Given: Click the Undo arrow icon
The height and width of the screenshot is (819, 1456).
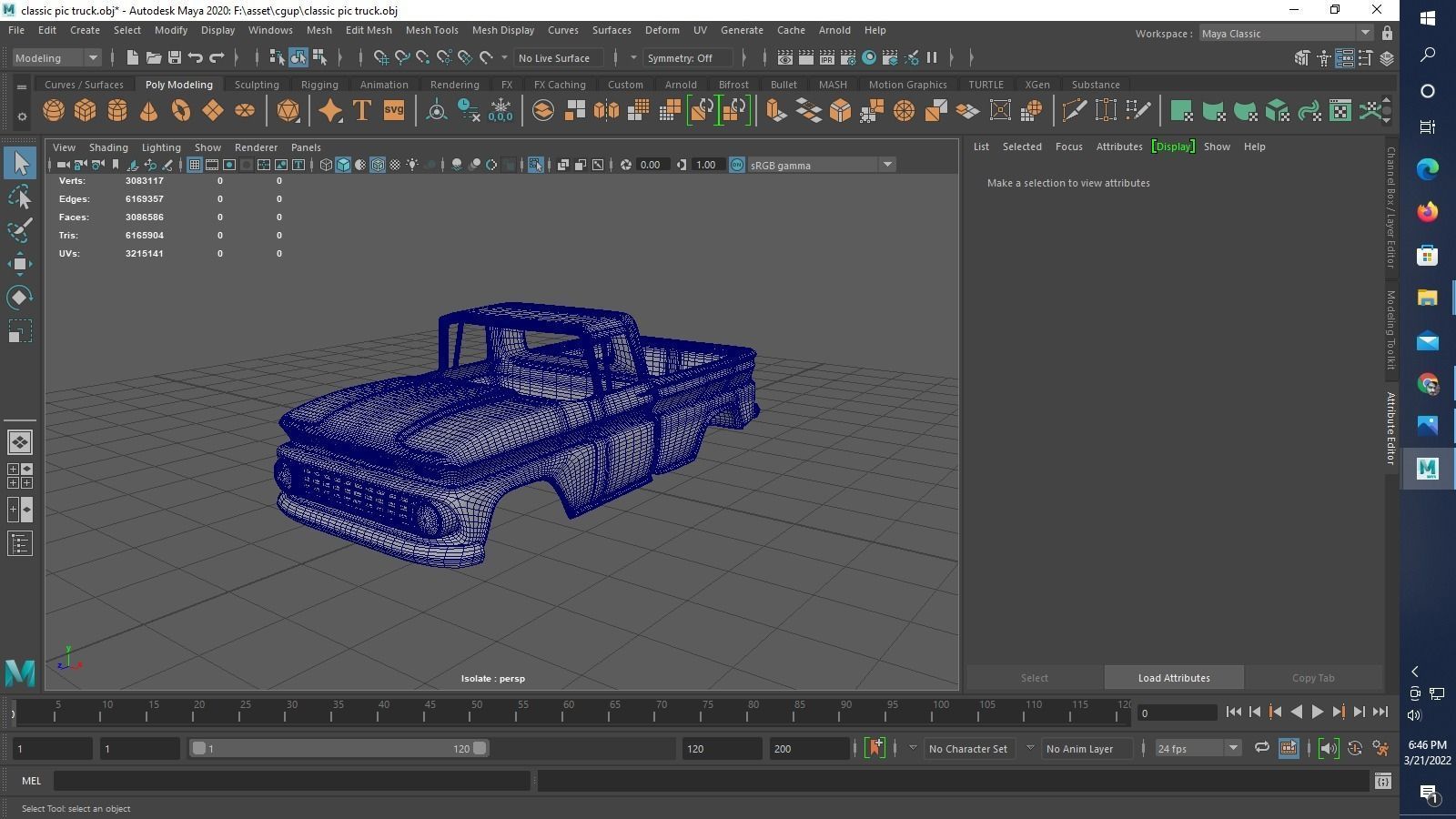Looking at the screenshot, I should tap(196, 57).
